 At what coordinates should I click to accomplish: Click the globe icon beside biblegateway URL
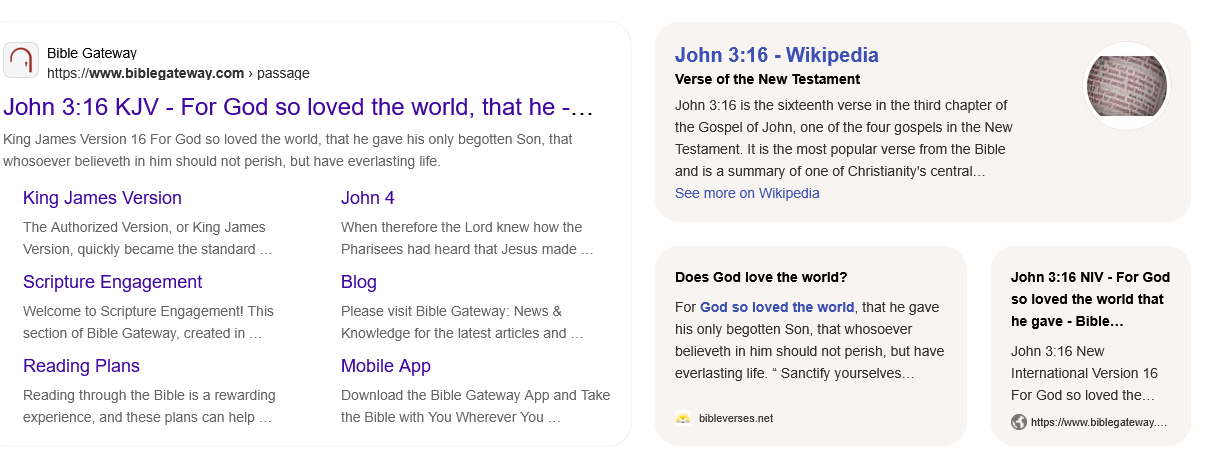pyautogui.click(x=1019, y=422)
